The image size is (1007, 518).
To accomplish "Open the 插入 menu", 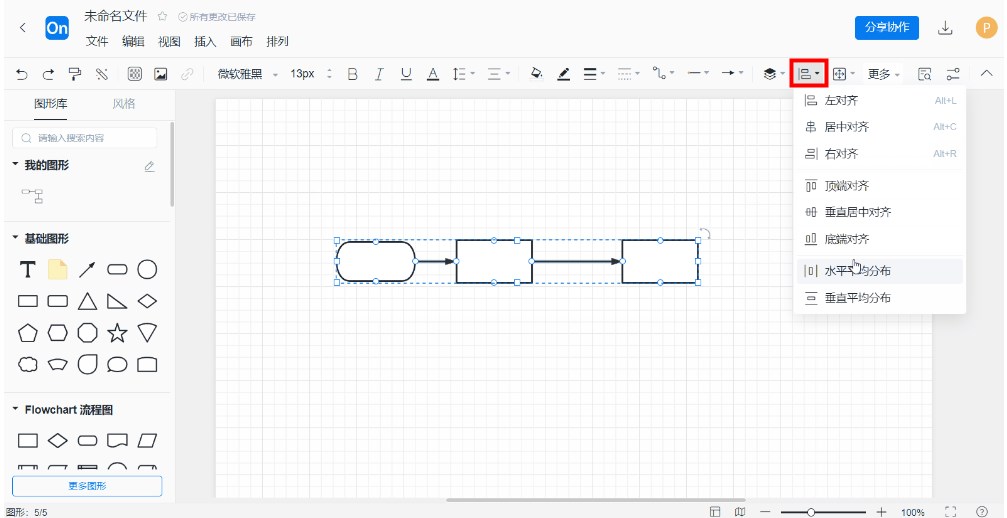I will coord(205,42).
